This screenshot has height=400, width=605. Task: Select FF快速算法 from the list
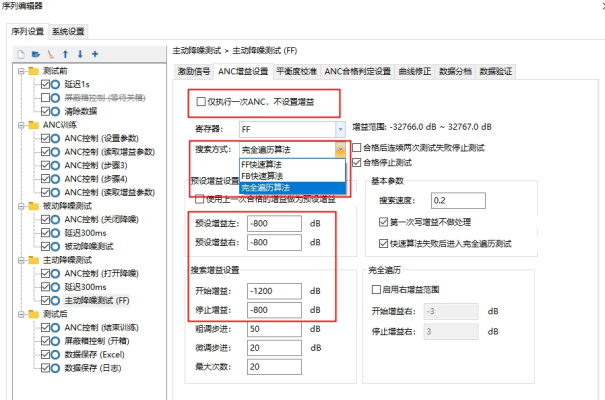[x=292, y=165]
